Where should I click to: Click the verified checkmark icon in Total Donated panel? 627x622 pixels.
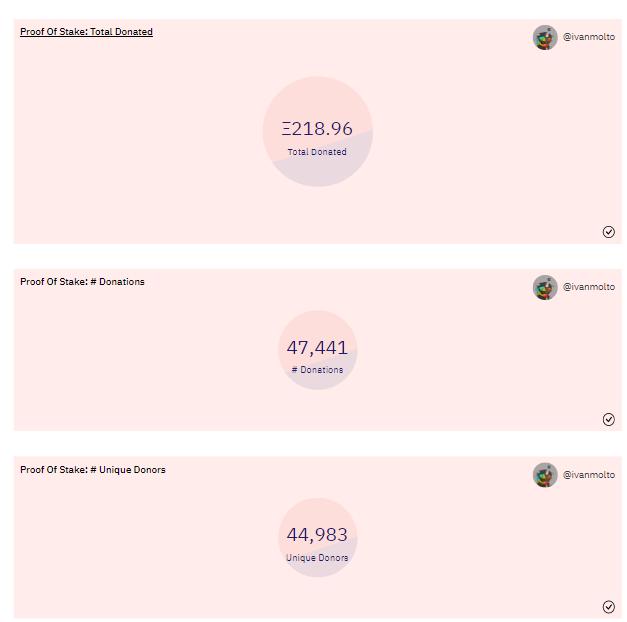click(x=609, y=232)
